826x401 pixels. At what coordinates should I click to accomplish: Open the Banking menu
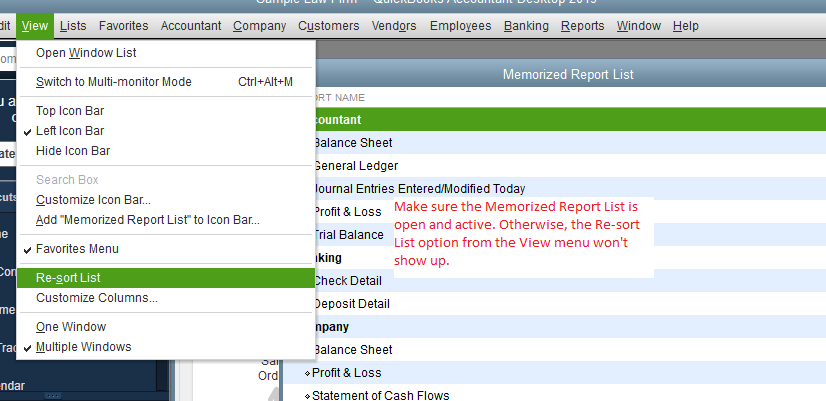[x=526, y=26]
